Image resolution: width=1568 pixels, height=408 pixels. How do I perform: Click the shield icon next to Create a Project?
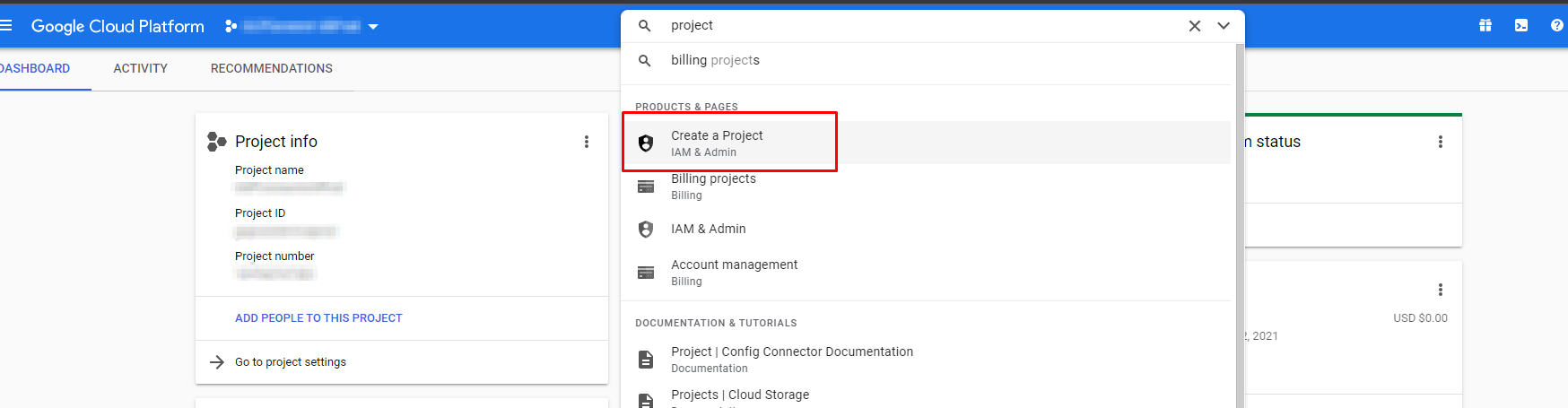[646, 143]
